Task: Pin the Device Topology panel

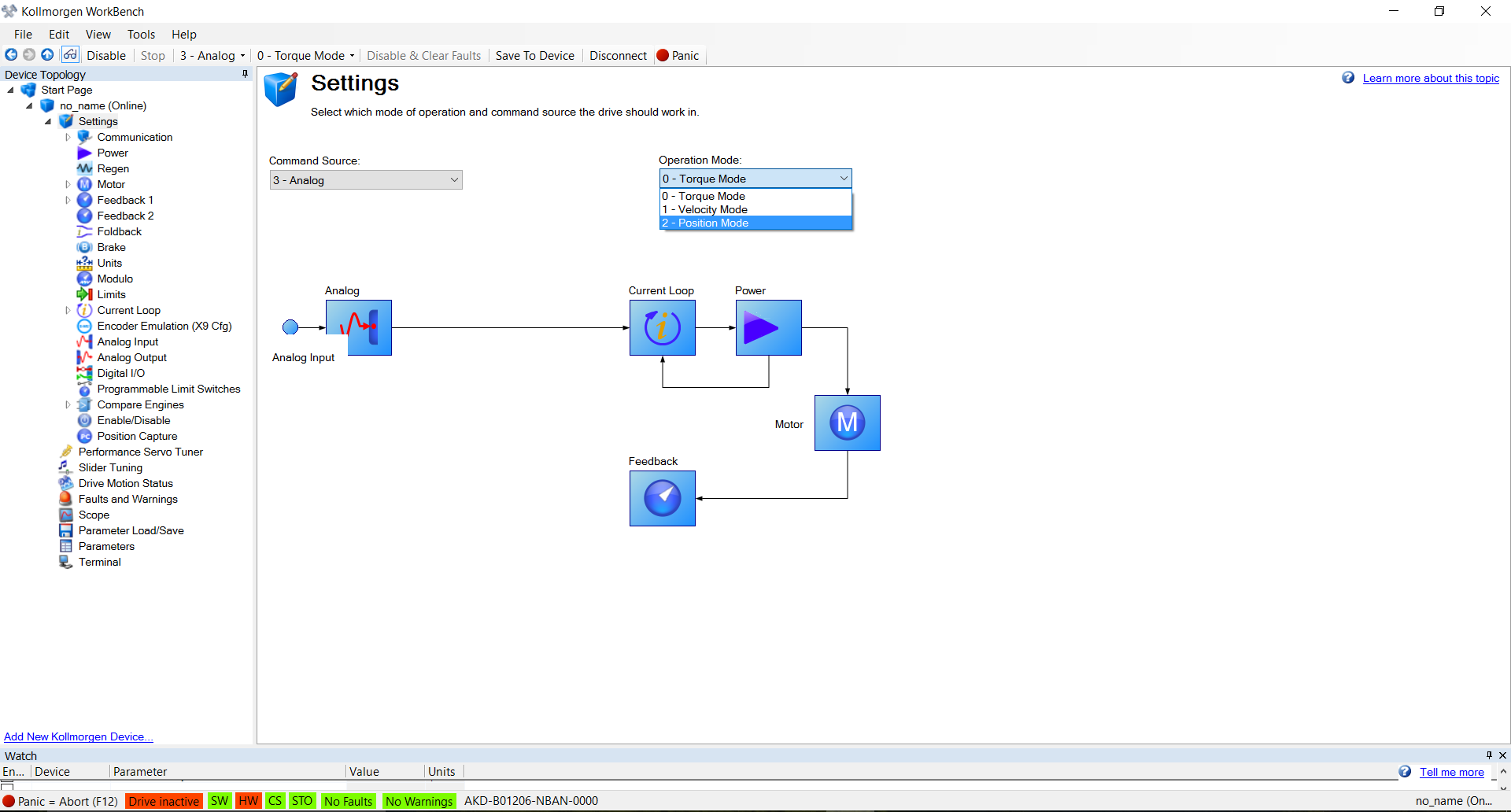Action: 245,74
